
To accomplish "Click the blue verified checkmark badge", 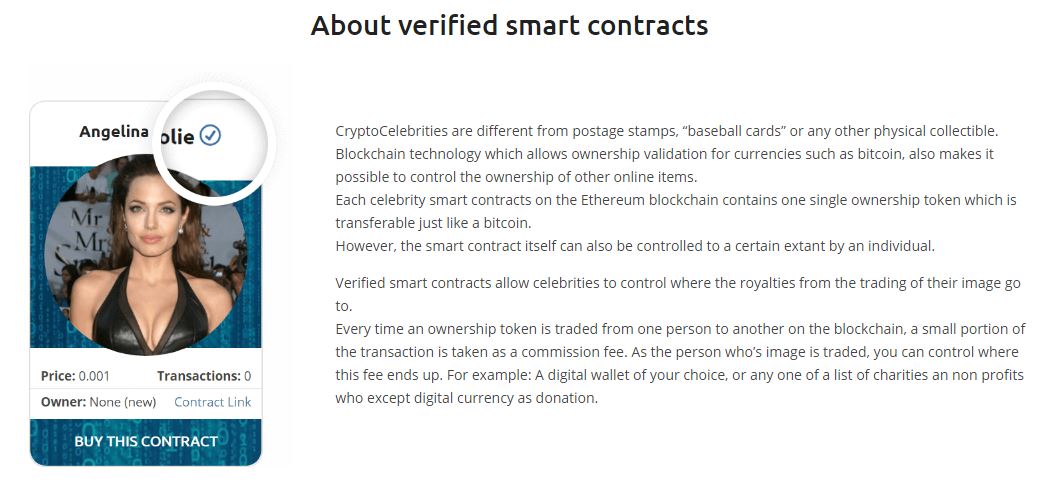I will click(x=210, y=135).
